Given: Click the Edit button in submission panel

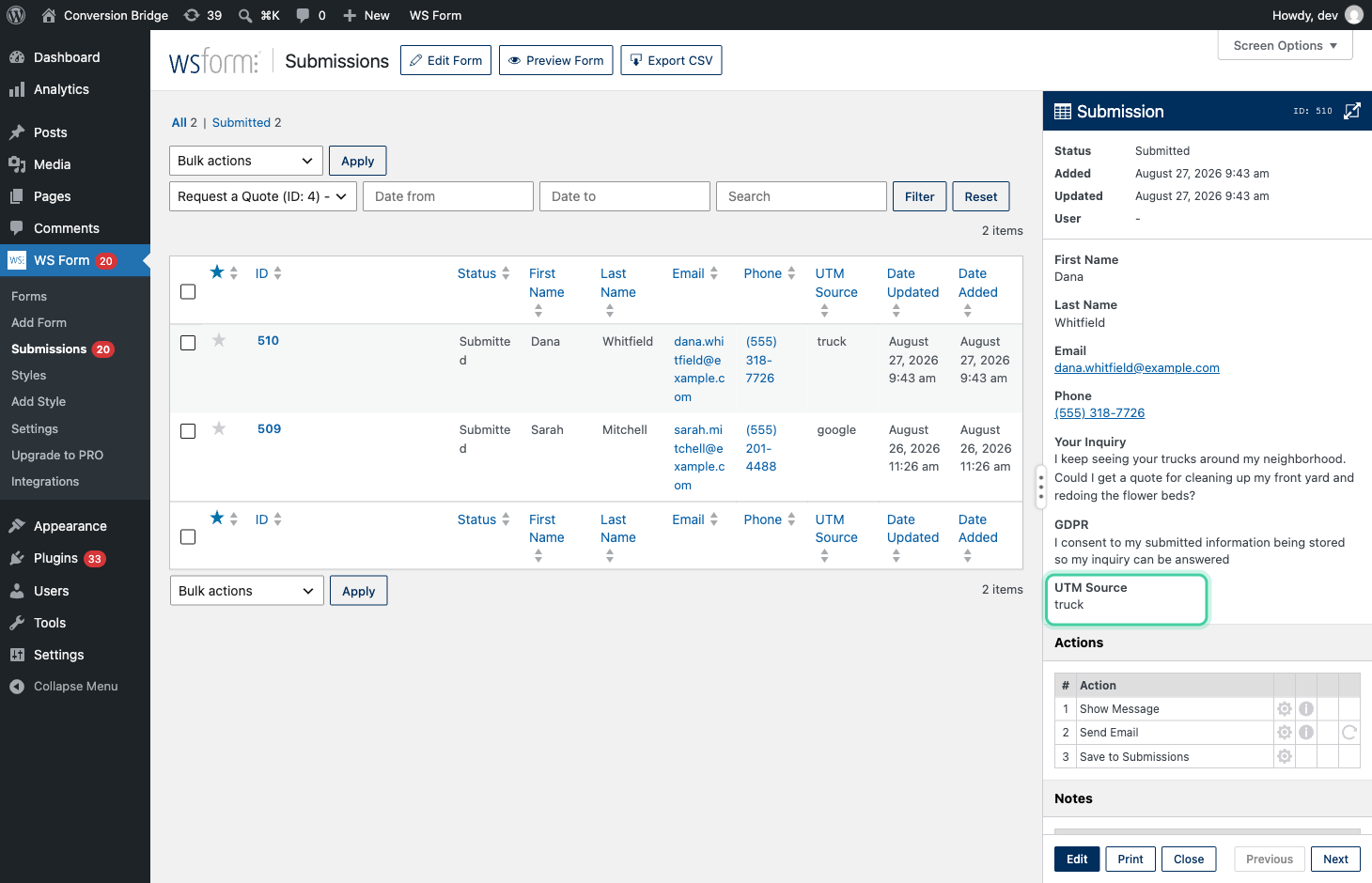Looking at the screenshot, I should (1077, 859).
